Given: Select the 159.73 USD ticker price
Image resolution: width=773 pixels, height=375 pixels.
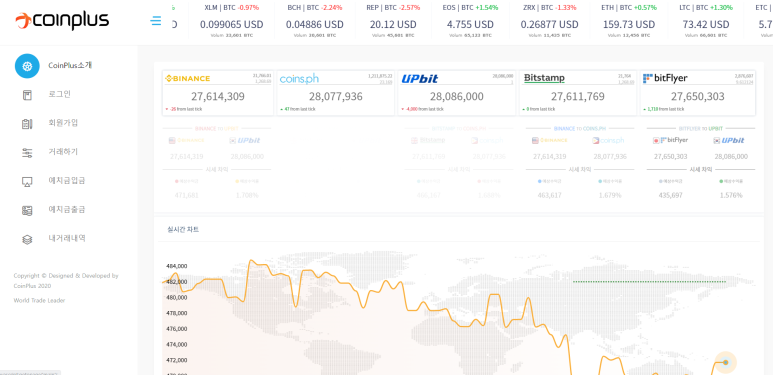Looking at the screenshot, I should tap(629, 24).
